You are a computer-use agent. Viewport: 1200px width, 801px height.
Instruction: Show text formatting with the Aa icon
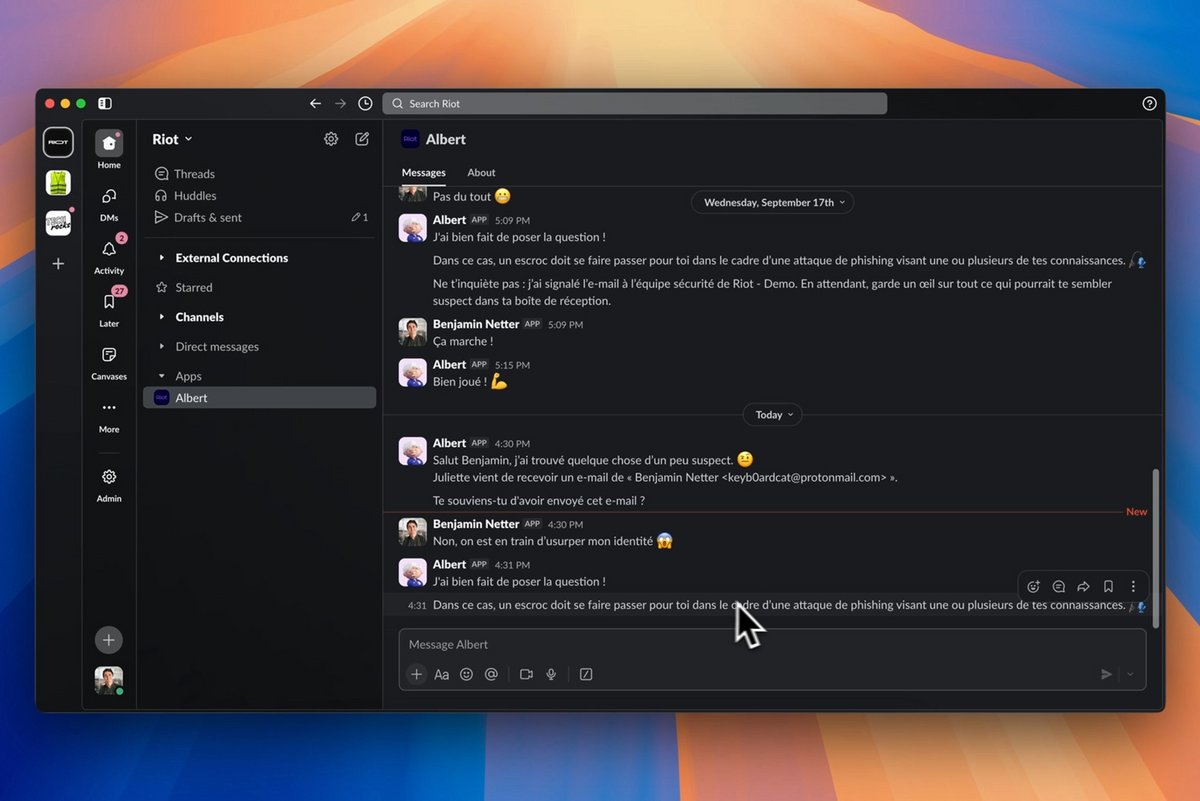(x=441, y=674)
